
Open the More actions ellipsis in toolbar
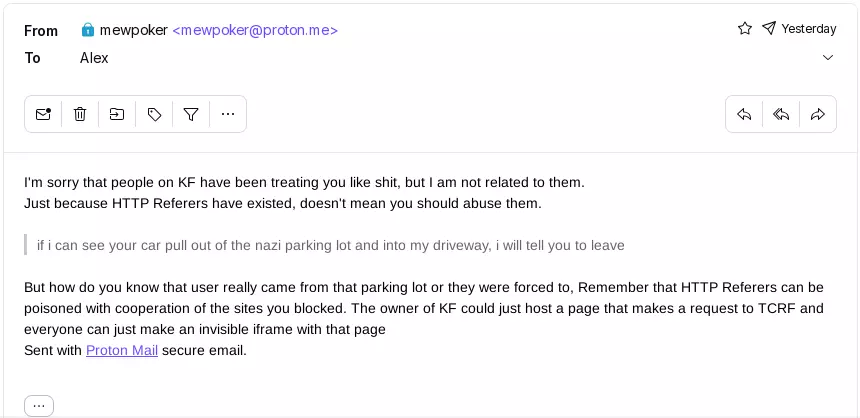coord(228,114)
